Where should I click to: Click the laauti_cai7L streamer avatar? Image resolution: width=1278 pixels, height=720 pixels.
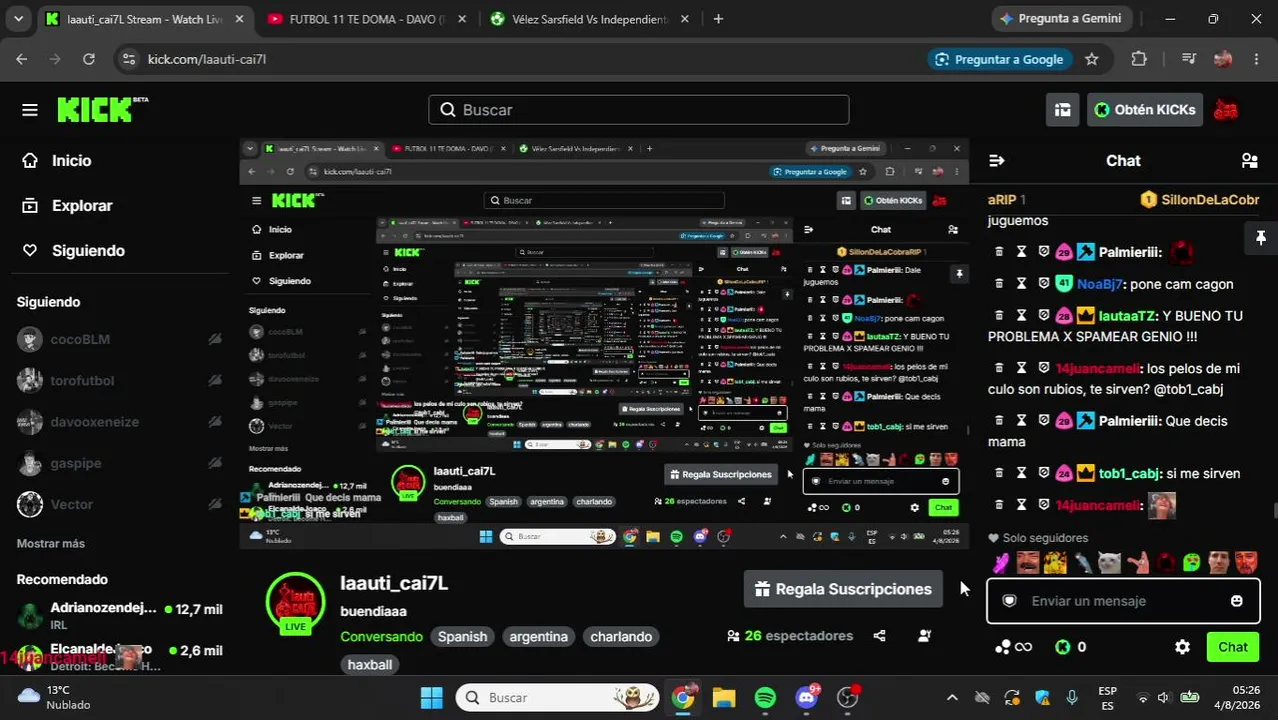[295, 603]
